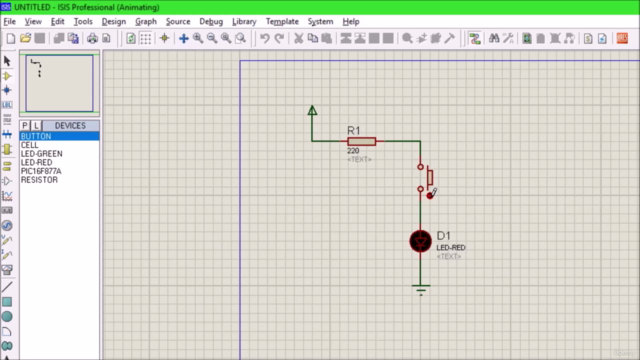Click the Redraw display refresh icon
The height and width of the screenshot is (360, 640).
131,38
